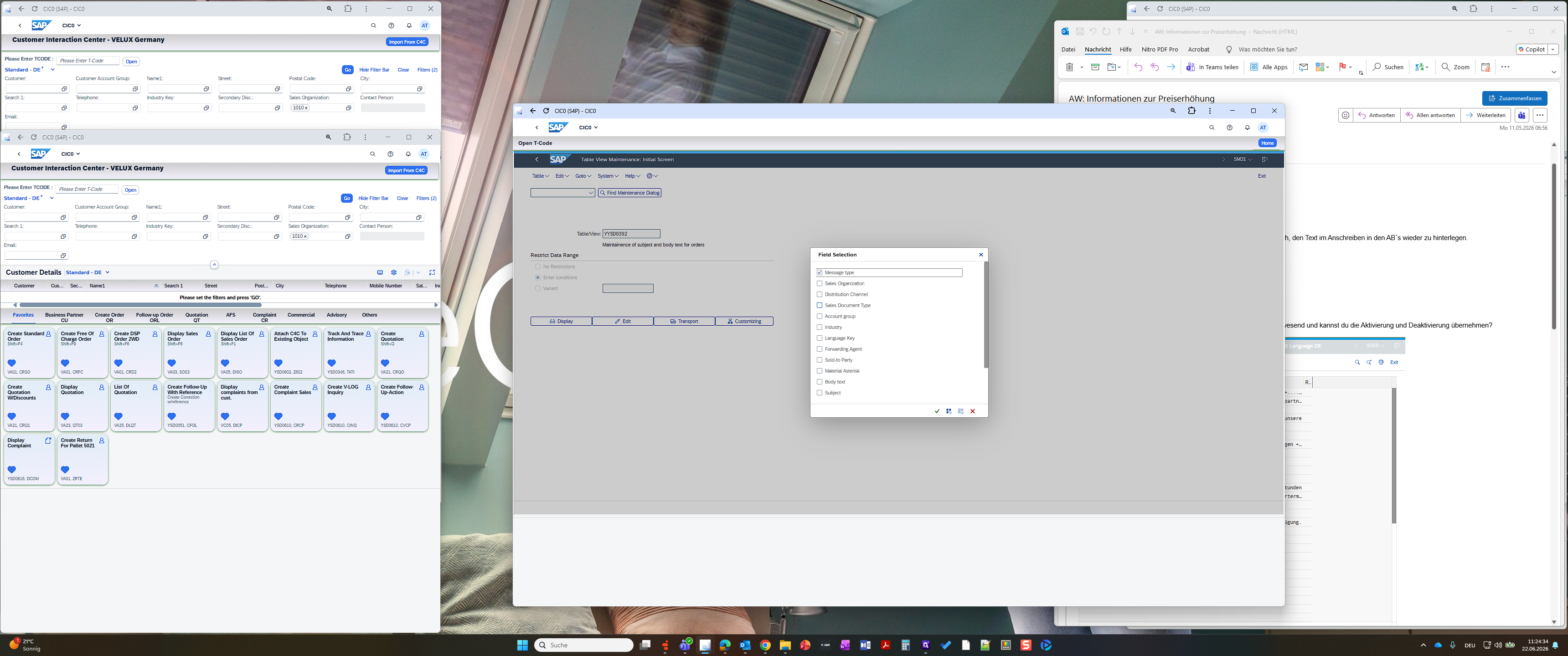This screenshot has width=1568, height=656.
Task: Expand the Outlook ribbon with the chevron
Action: pyautogui.click(x=1553, y=72)
